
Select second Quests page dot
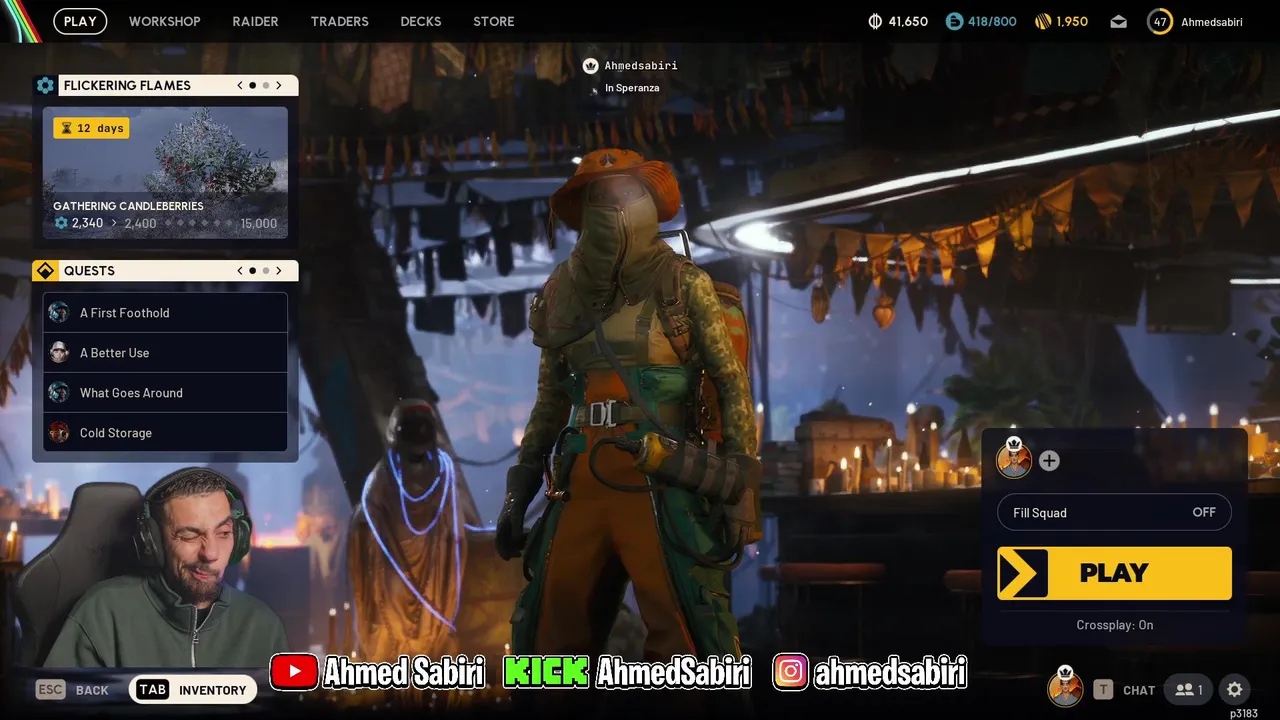click(265, 271)
